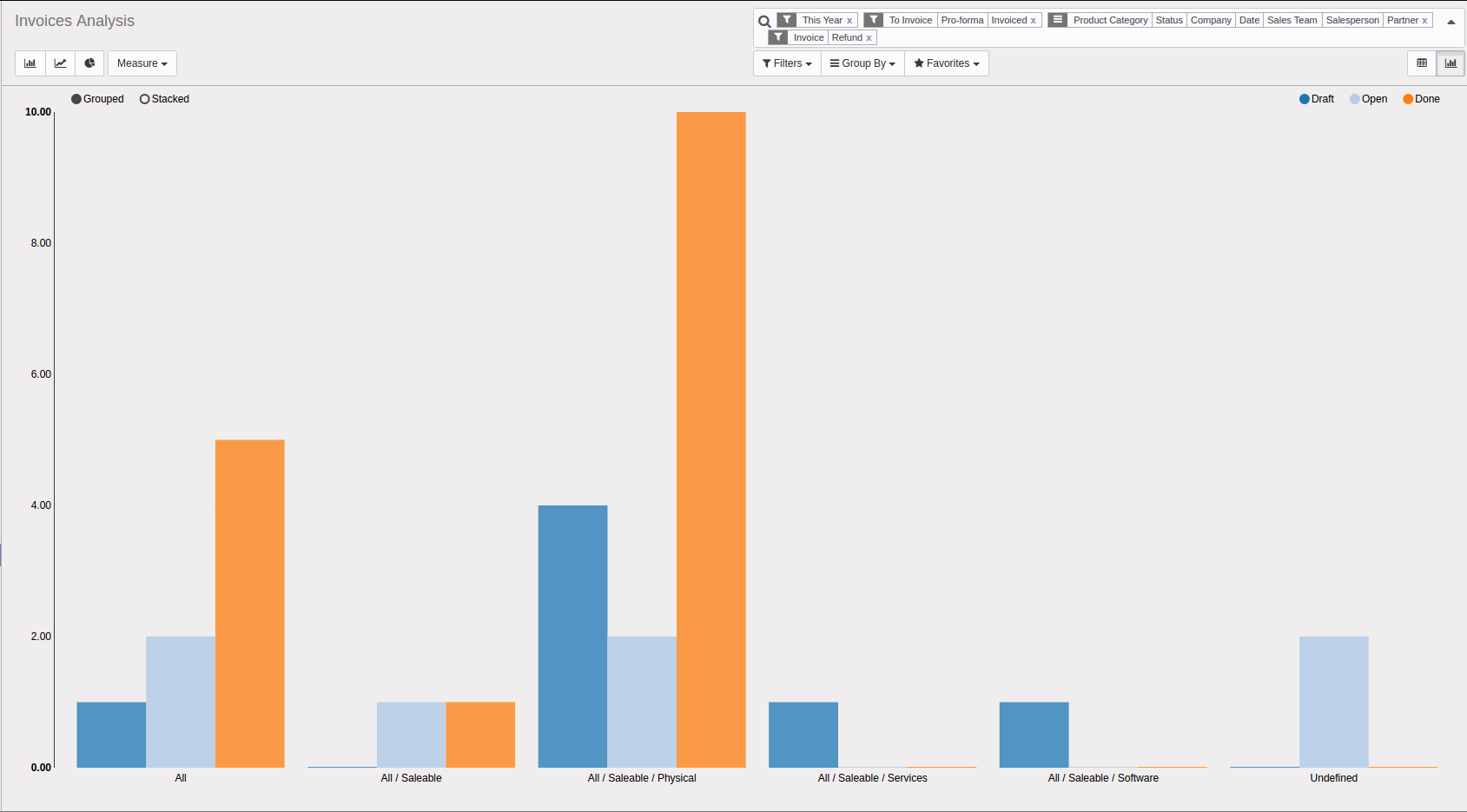Open the Filters dropdown
1467x812 pixels.
tap(787, 63)
